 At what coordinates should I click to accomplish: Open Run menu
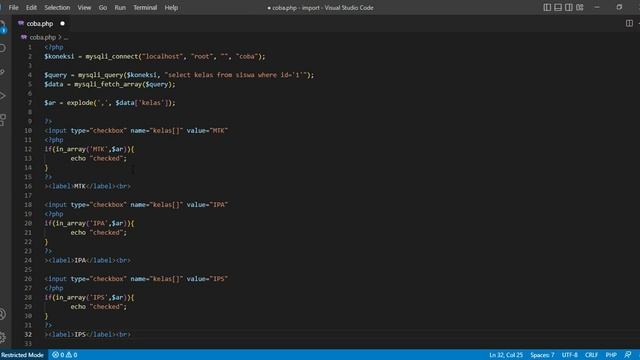pos(120,7)
